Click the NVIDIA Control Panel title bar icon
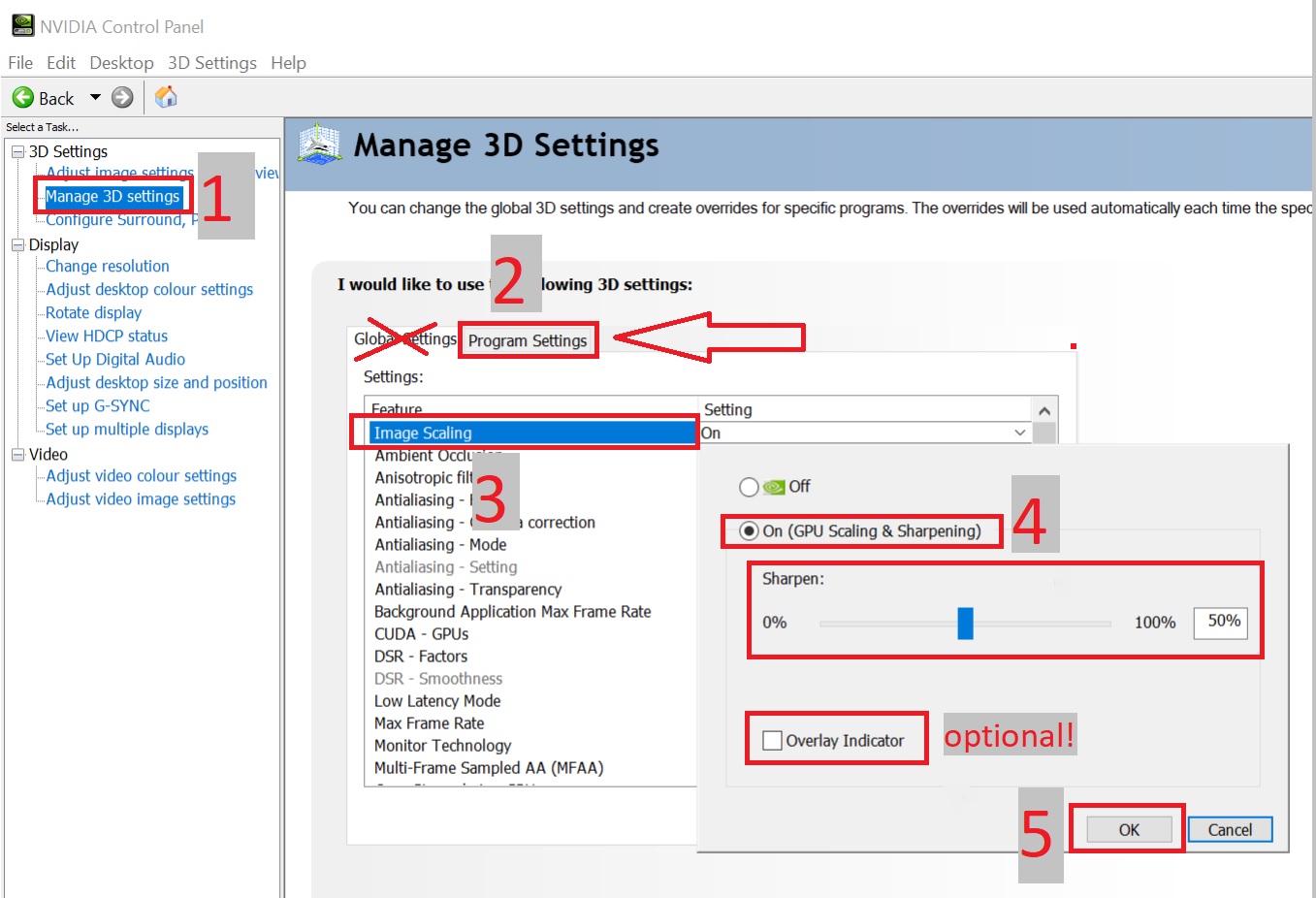Screen dimensions: 1316x898 point(22,25)
